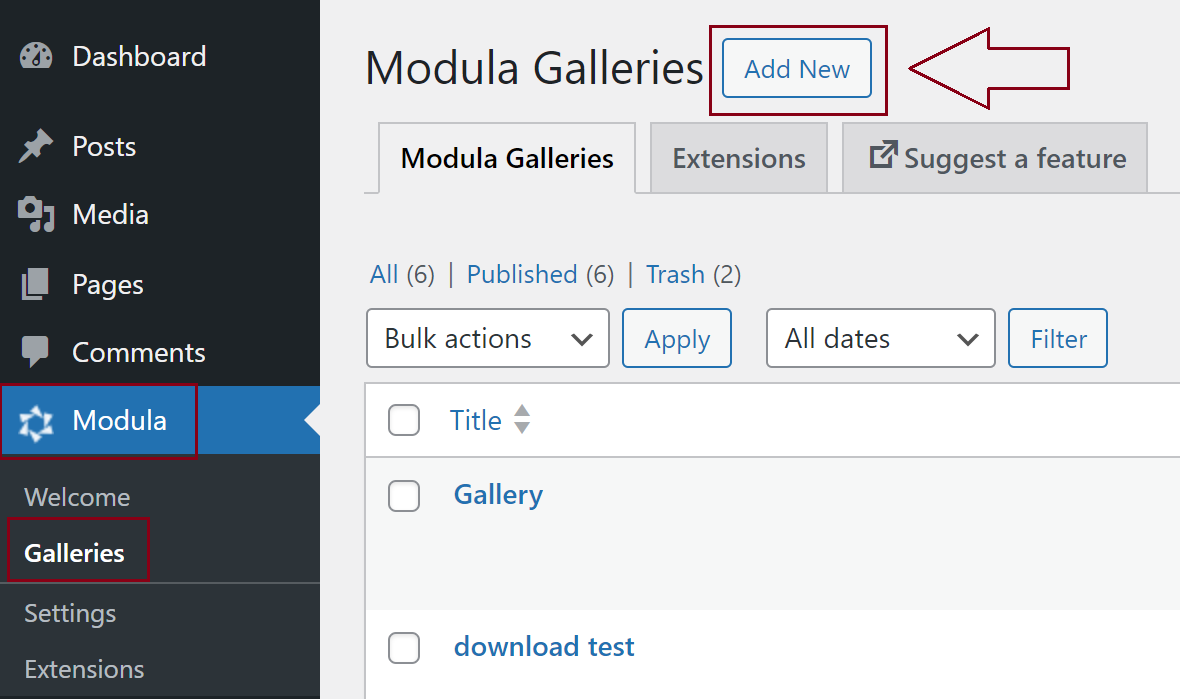Click the Modula star logo icon
Screen dimensions: 1180x699
[36, 421]
